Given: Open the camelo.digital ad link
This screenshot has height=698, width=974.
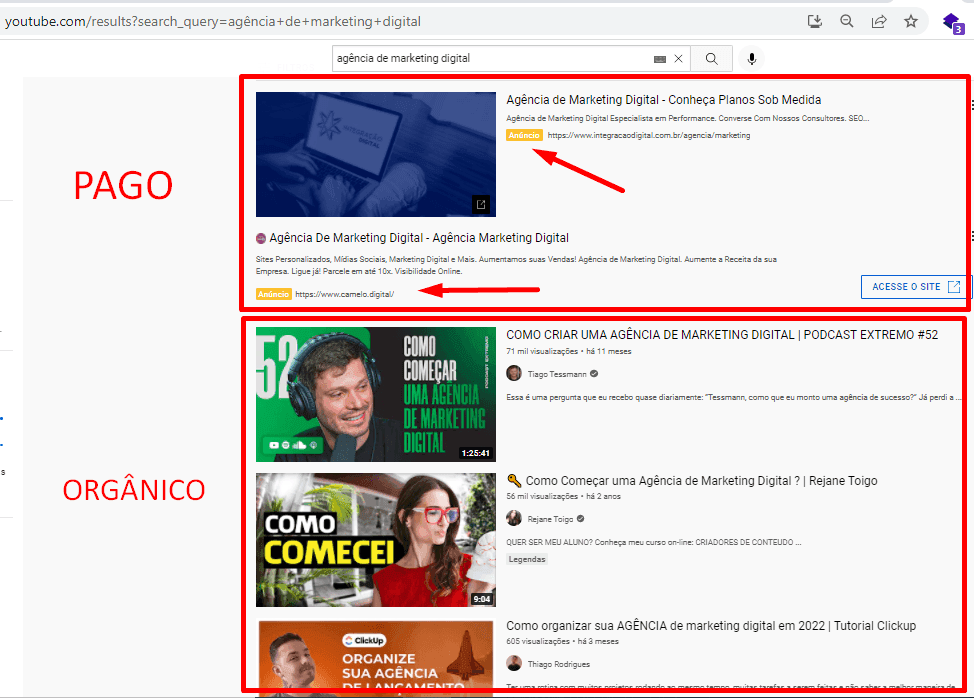Looking at the screenshot, I should click(344, 294).
